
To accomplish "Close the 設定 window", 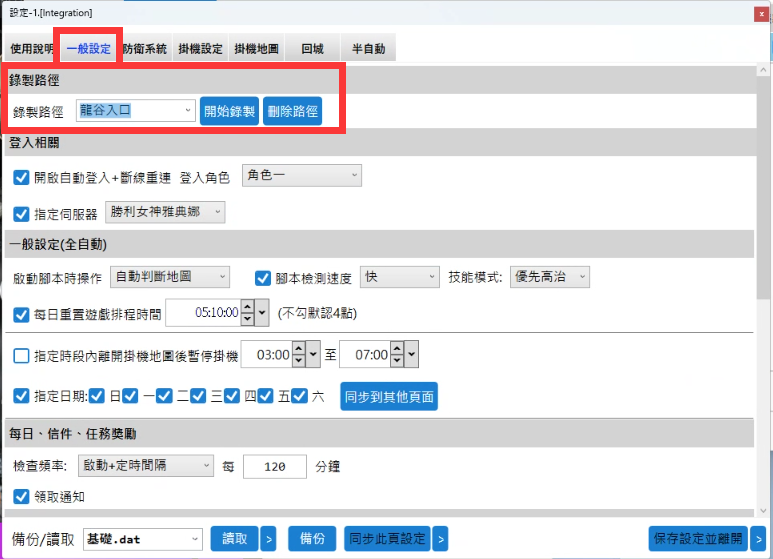I will tap(763, 13).
